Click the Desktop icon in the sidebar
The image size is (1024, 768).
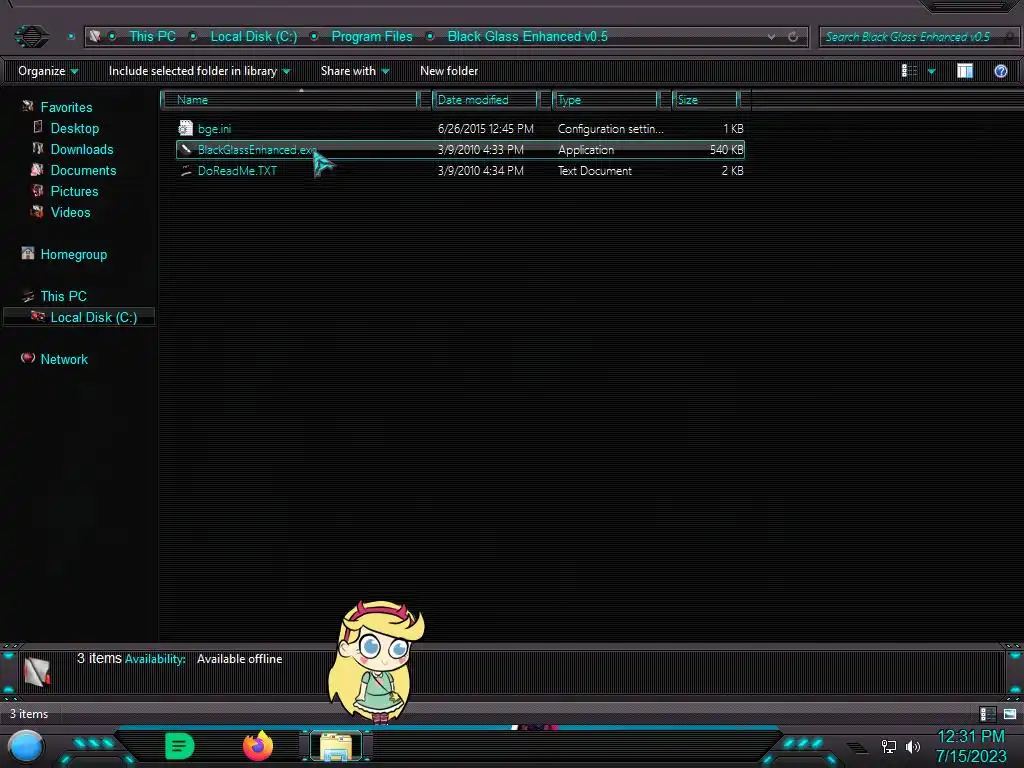pos(38,127)
